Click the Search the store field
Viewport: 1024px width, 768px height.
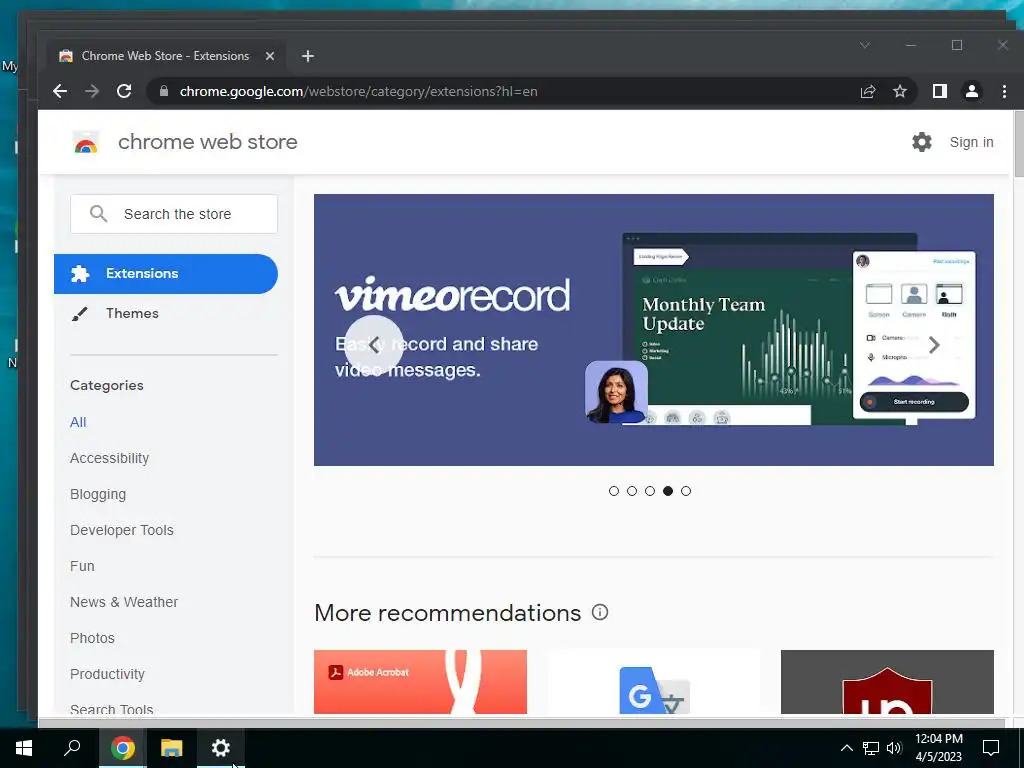[174, 214]
